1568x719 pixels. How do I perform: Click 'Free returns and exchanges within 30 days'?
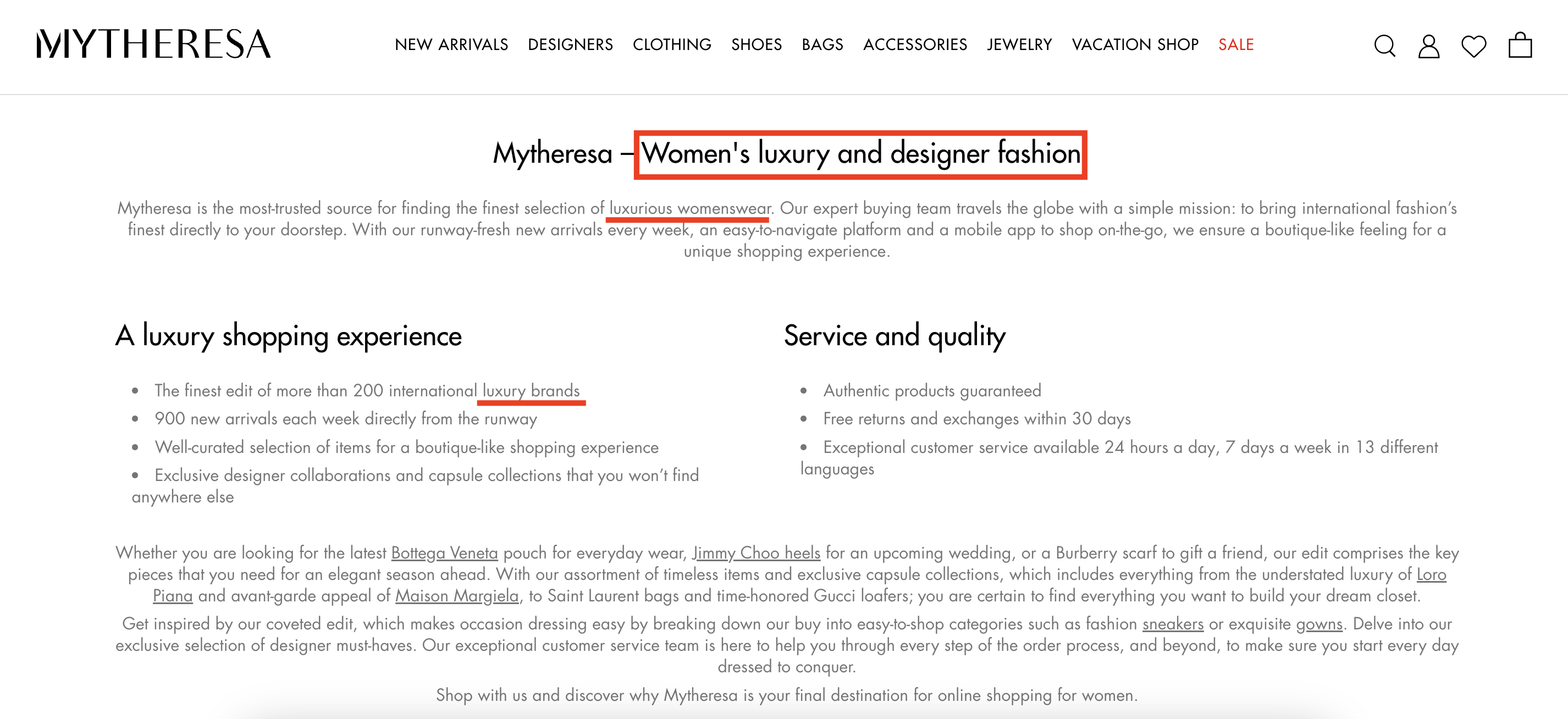tap(976, 419)
